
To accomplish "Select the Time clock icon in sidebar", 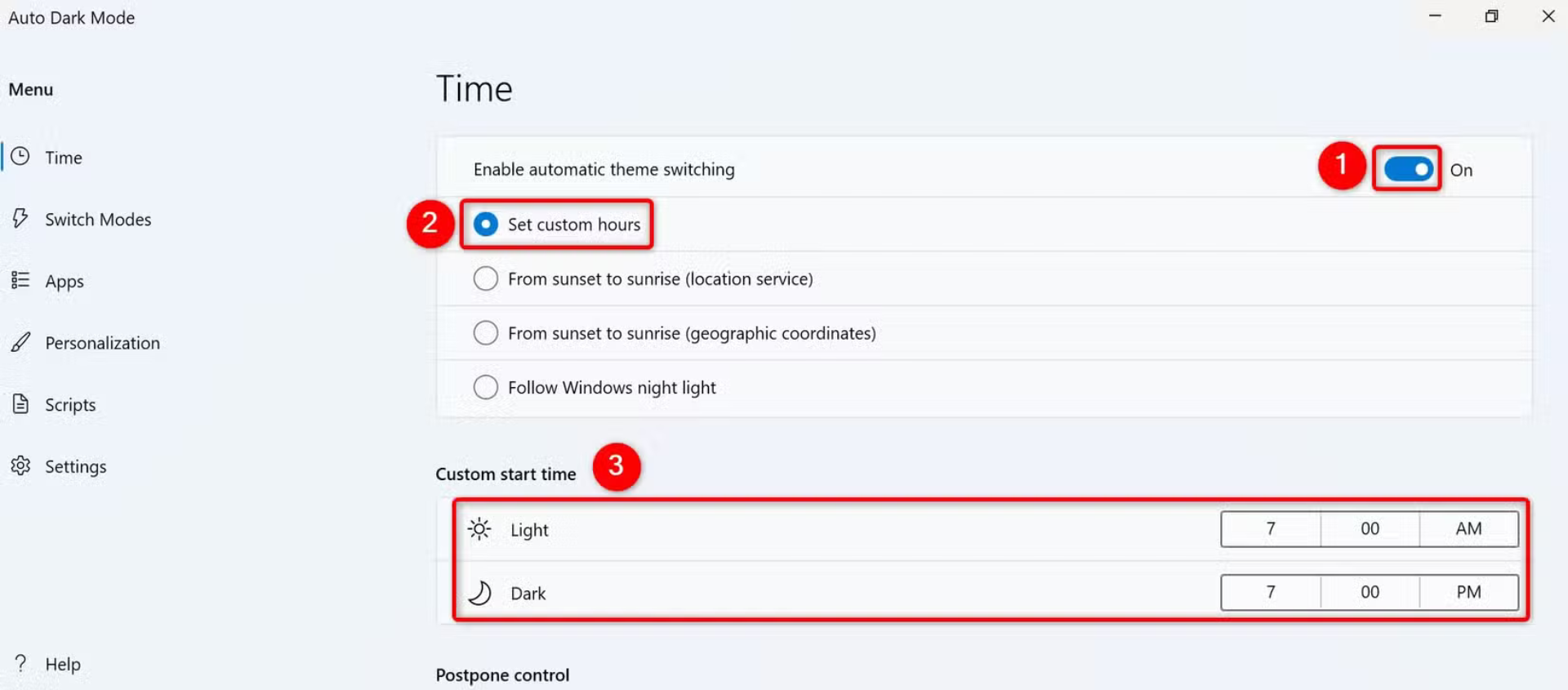I will [x=20, y=157].
